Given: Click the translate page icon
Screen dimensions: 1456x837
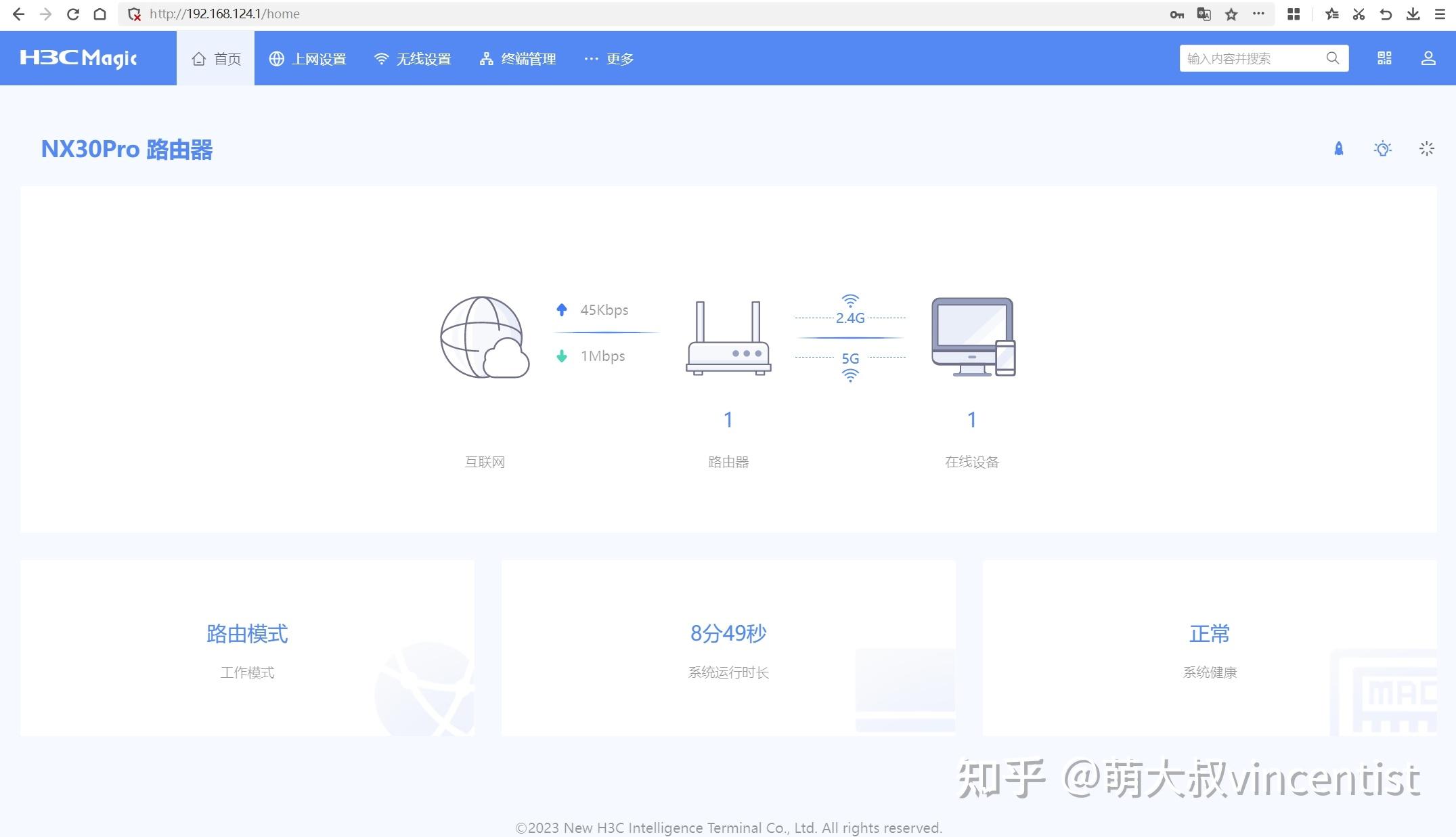Looking at the screenshot, I should 1204,14.
